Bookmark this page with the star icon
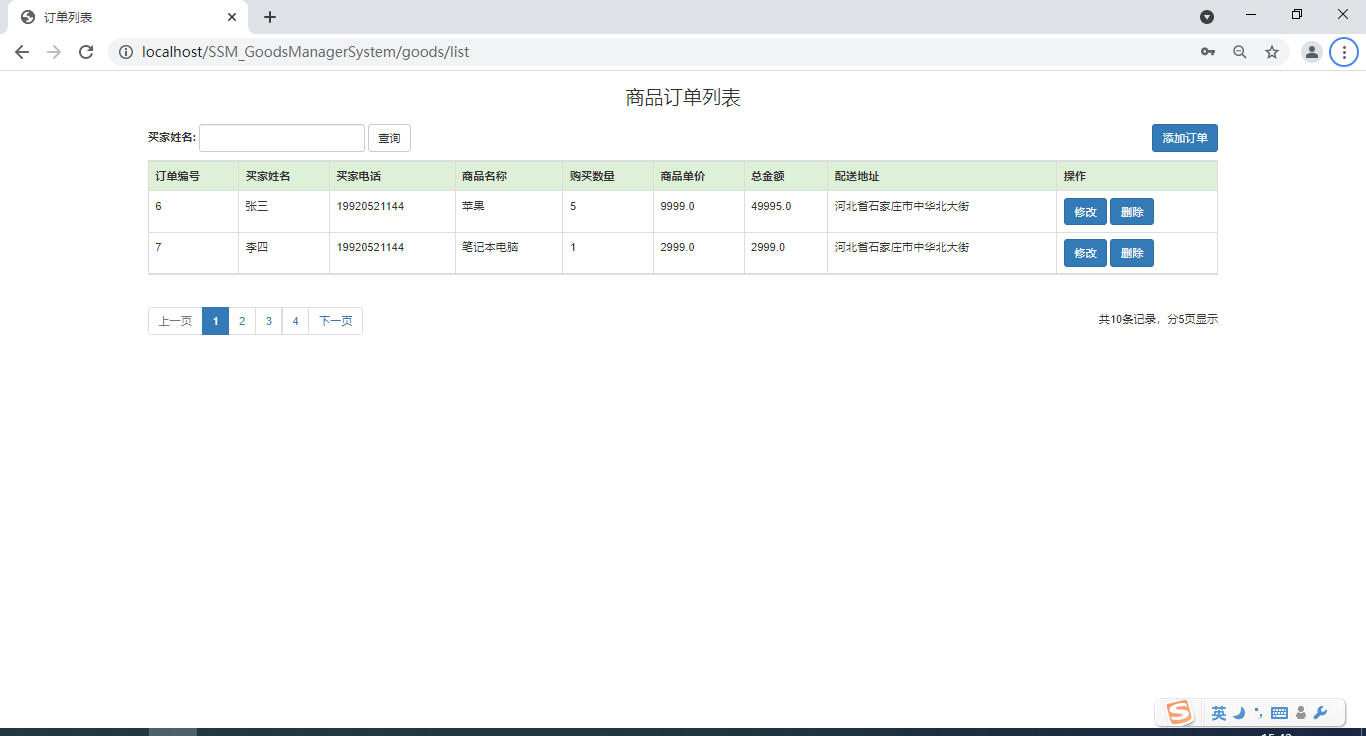1366x736 pixels. click(1272, 52)
